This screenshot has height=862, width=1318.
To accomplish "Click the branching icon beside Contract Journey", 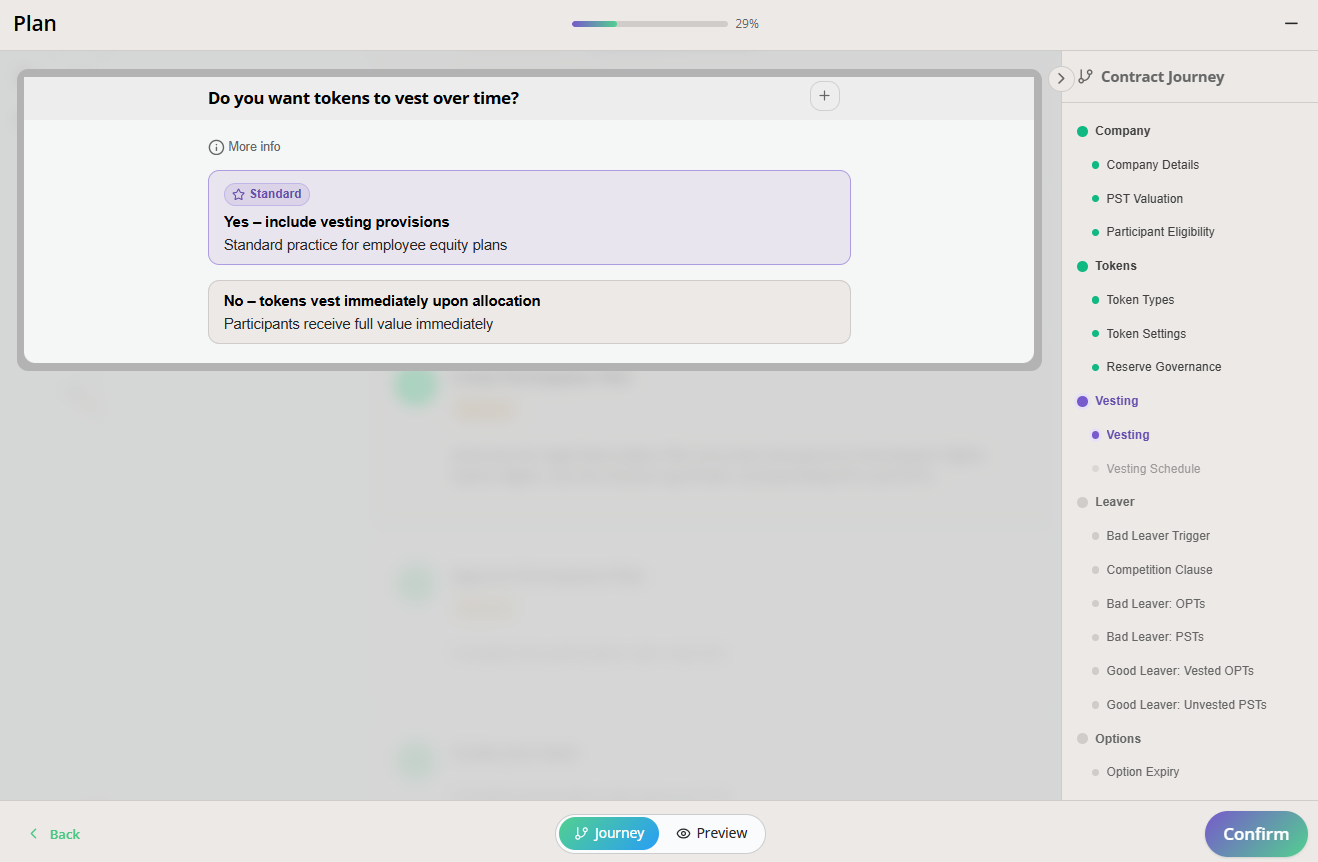I will 1086,76.
